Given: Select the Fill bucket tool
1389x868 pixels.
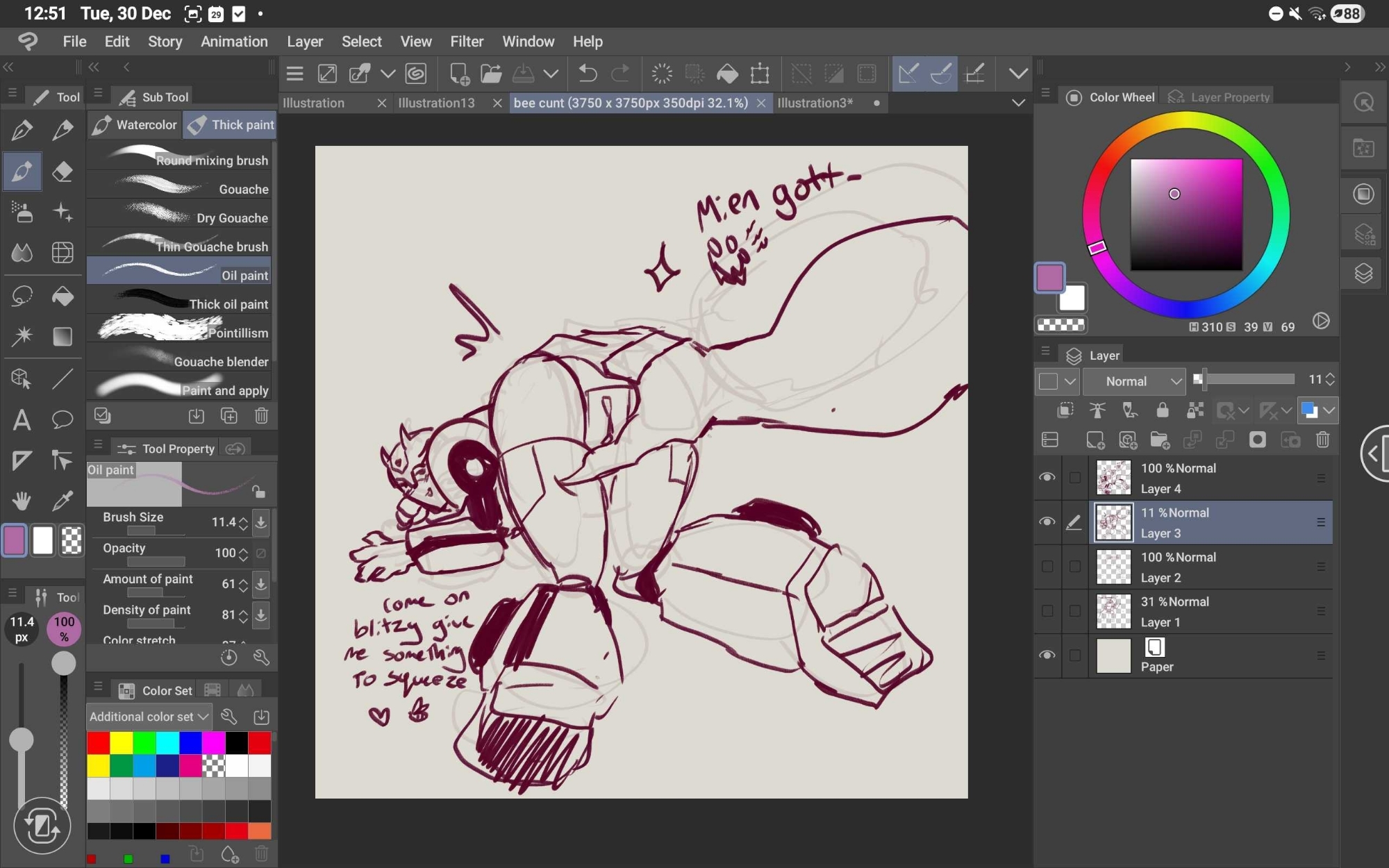Looking at the screenshot, I should coord(63,297).
